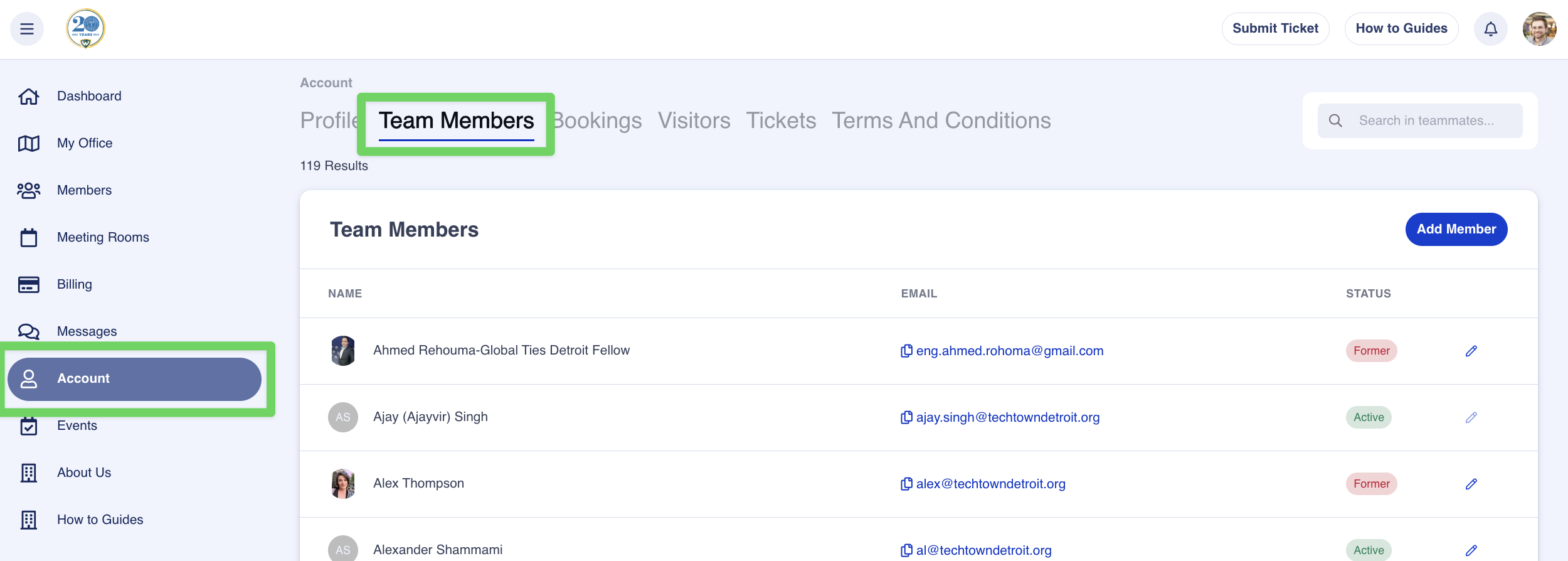The width and height of the screenshot is (1568, 561).
Task: Click edit pencil for Alexander Shammami
Action: [1471, 550]
